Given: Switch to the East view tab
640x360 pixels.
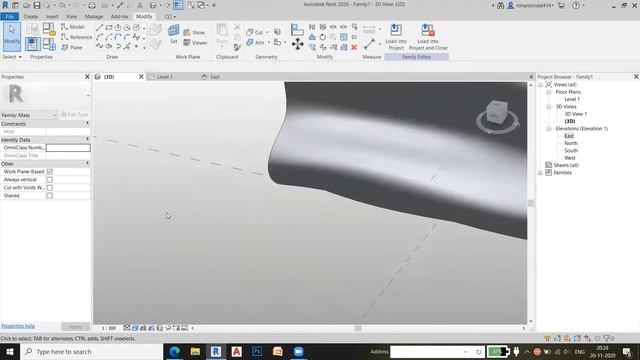Looking at the screenshot, I should (215, 77).
